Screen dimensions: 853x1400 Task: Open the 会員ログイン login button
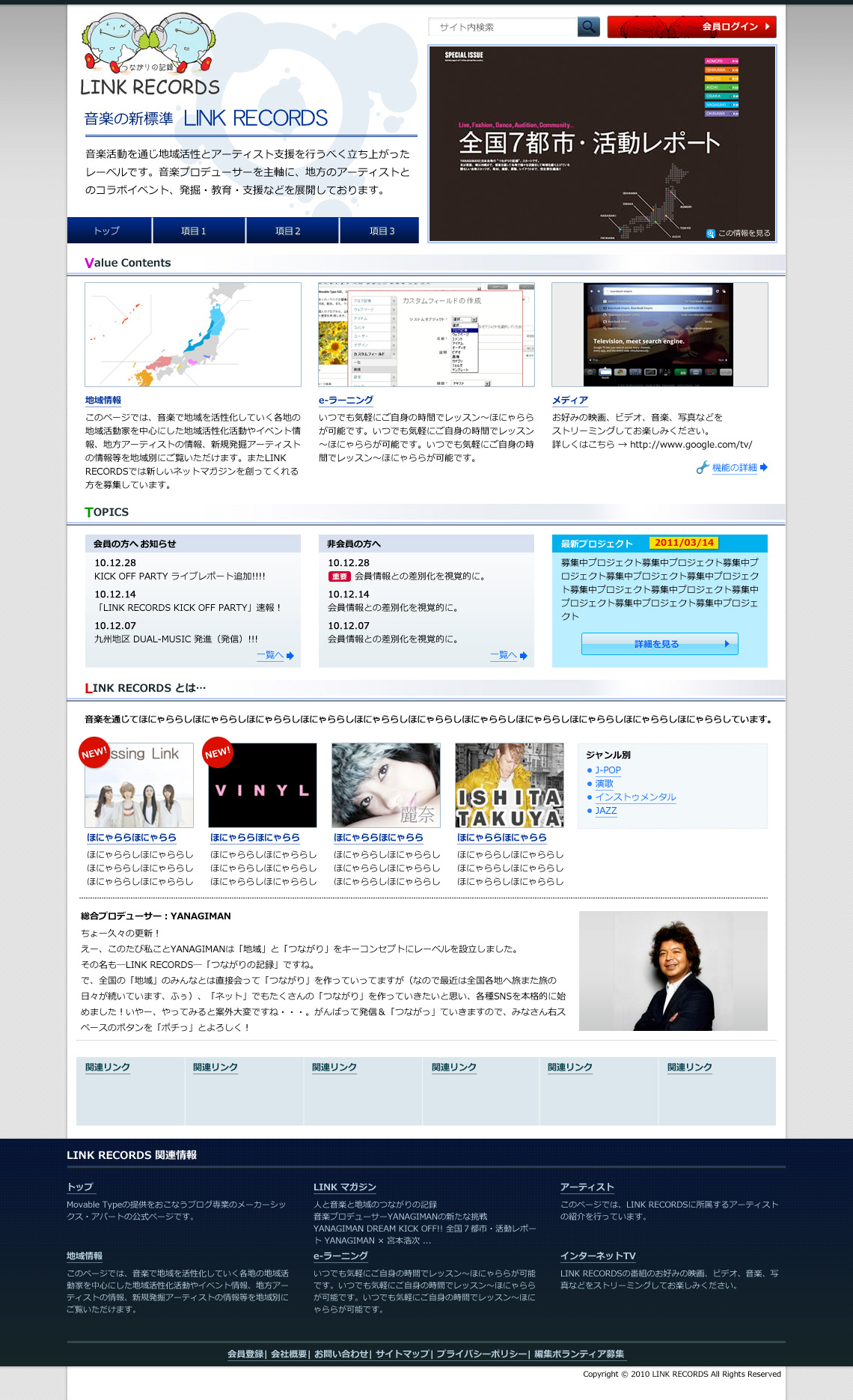point(691,27)
